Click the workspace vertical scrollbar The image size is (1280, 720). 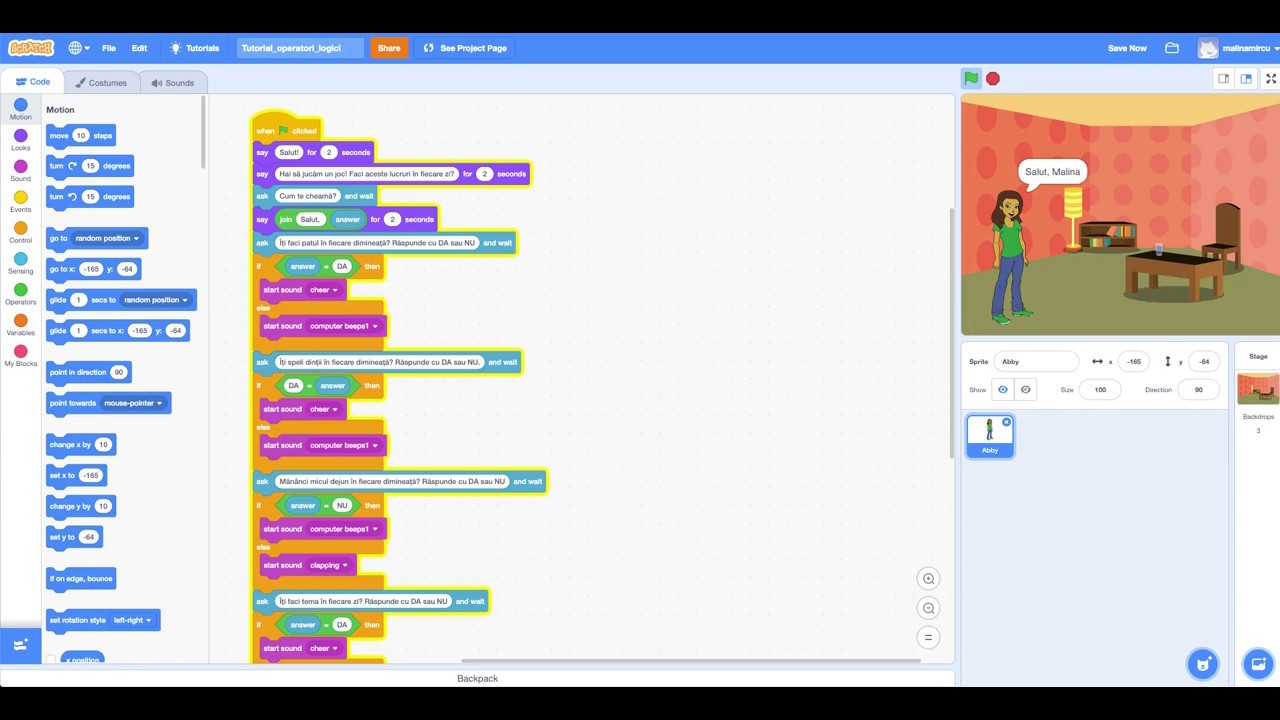(950, 332)
